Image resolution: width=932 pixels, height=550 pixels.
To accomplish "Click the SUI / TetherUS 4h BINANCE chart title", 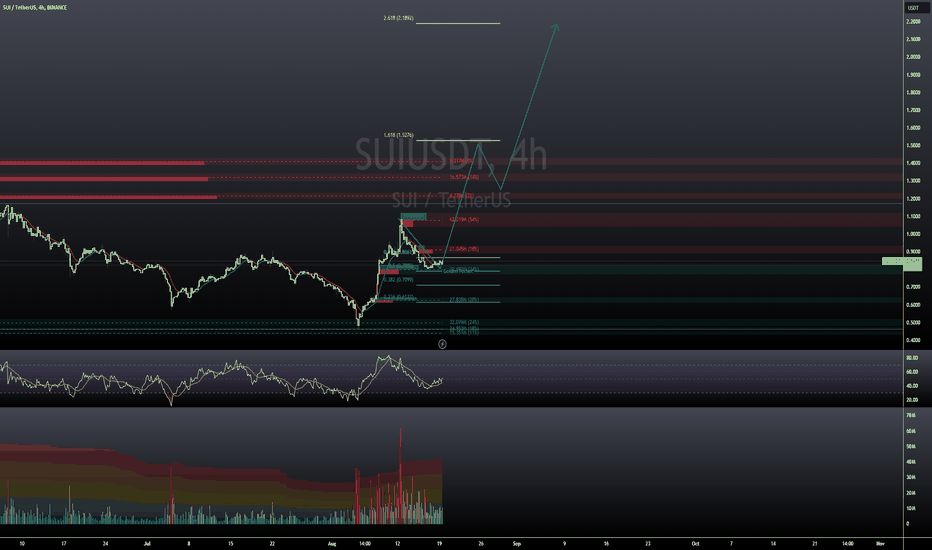I will click(x=34, y=8).
